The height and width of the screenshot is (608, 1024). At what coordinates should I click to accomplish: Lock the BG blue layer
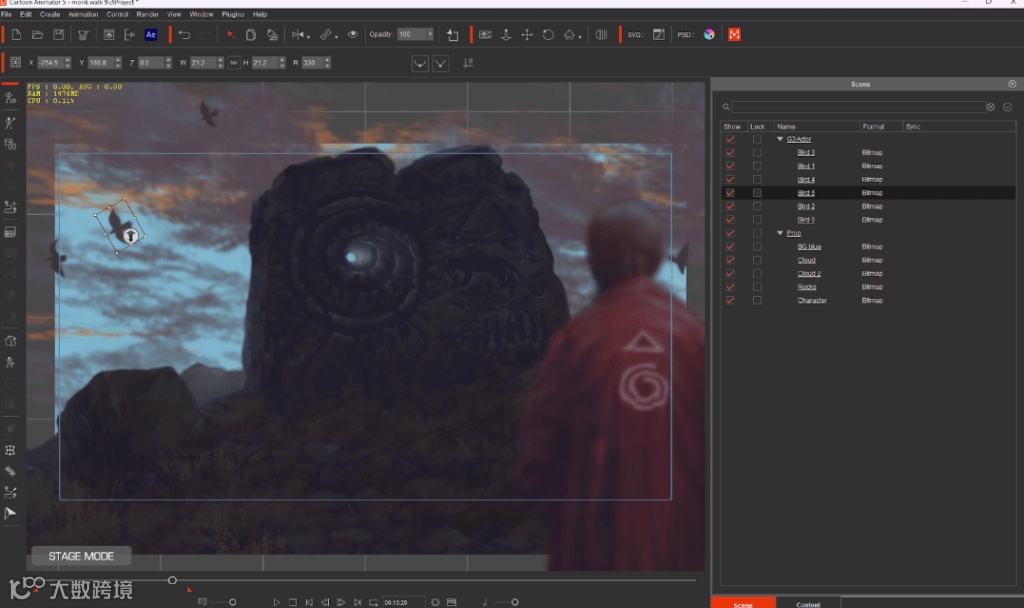[757, 247]
